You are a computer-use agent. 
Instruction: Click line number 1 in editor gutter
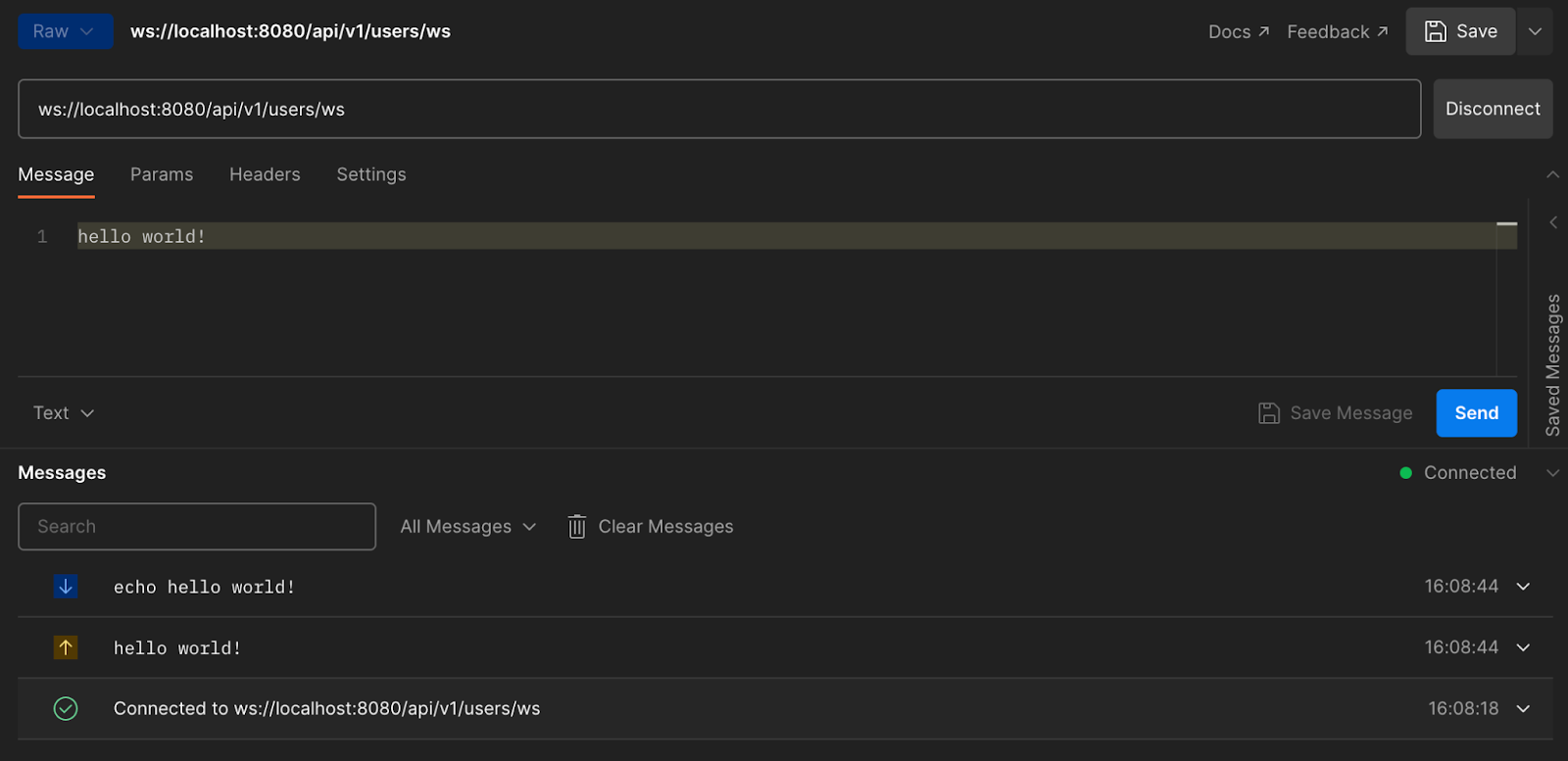coord(42,237)
